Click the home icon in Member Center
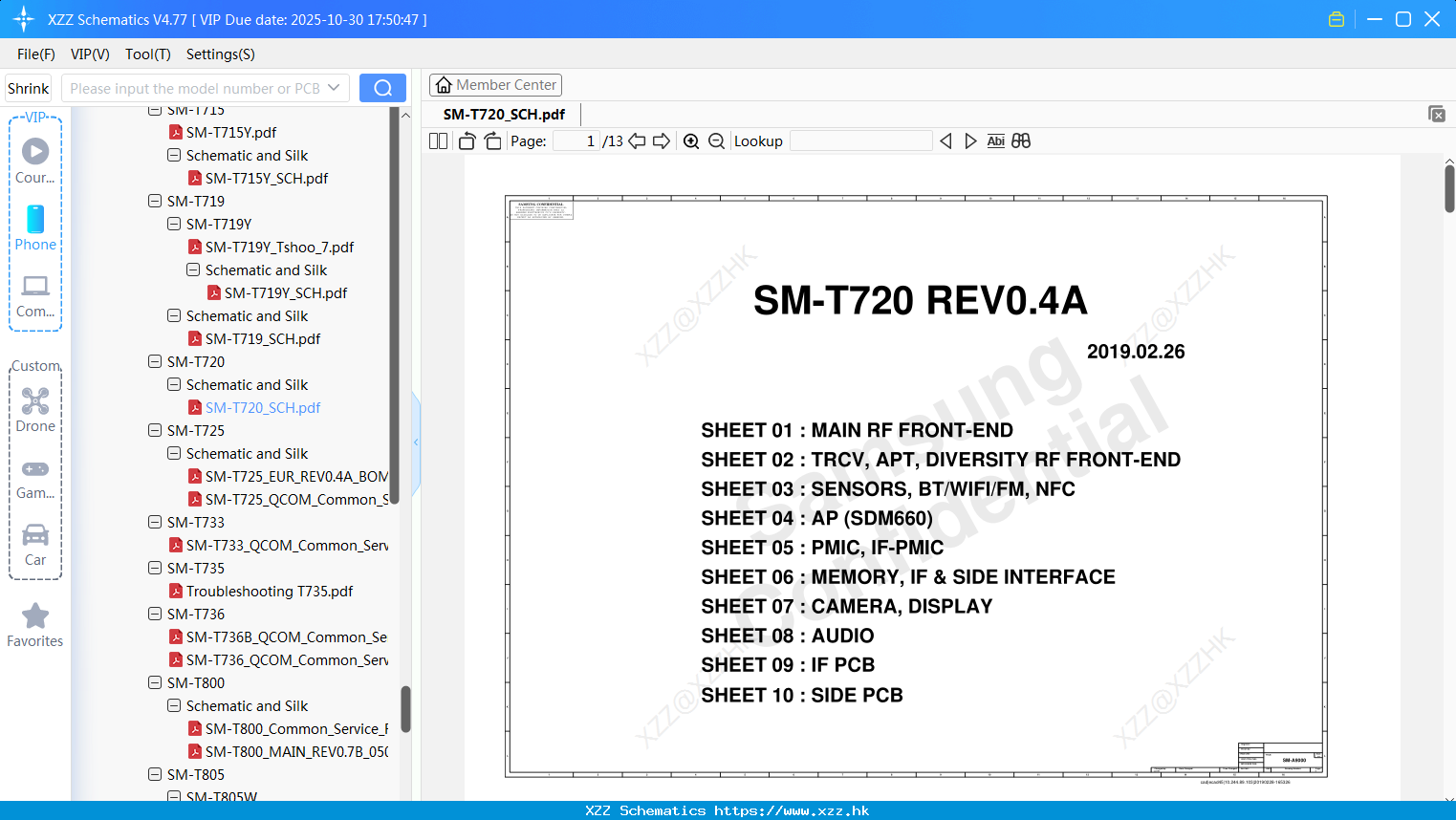This screenshot has width=1456, height=820. (x=444, y=85)
